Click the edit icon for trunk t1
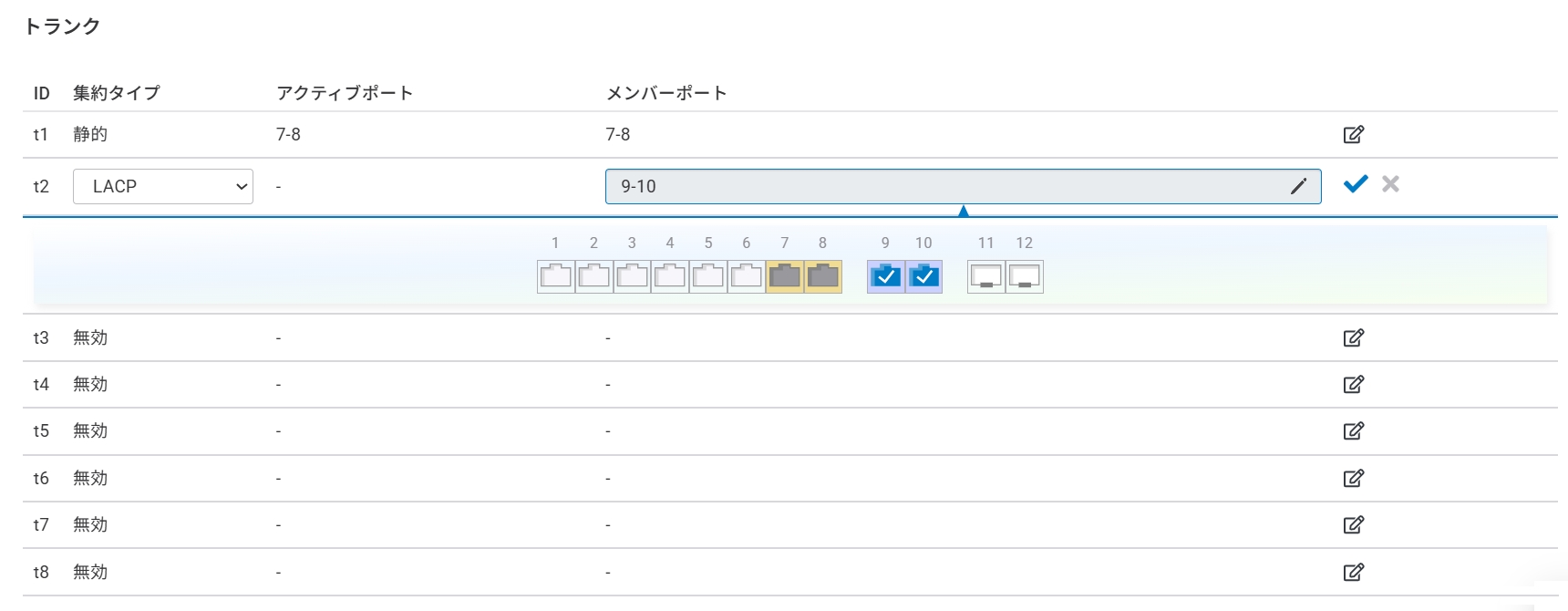1568x611 pixels. click(x=1353, y=135)
